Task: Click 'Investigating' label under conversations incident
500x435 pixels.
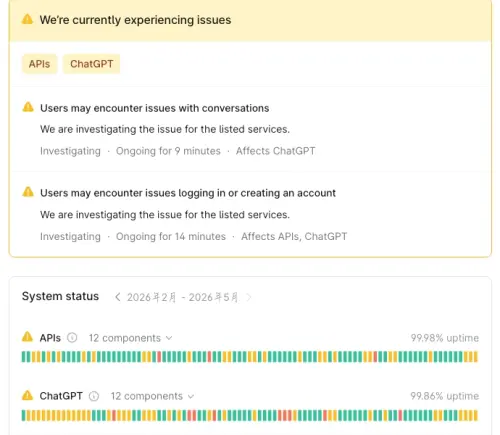Action: pos(70,151)
